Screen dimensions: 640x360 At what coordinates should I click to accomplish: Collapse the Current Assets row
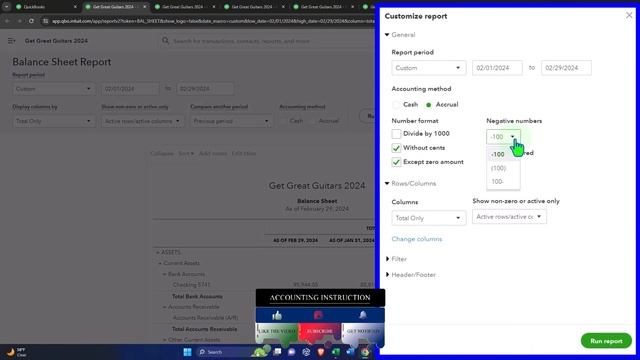(160, 263)
